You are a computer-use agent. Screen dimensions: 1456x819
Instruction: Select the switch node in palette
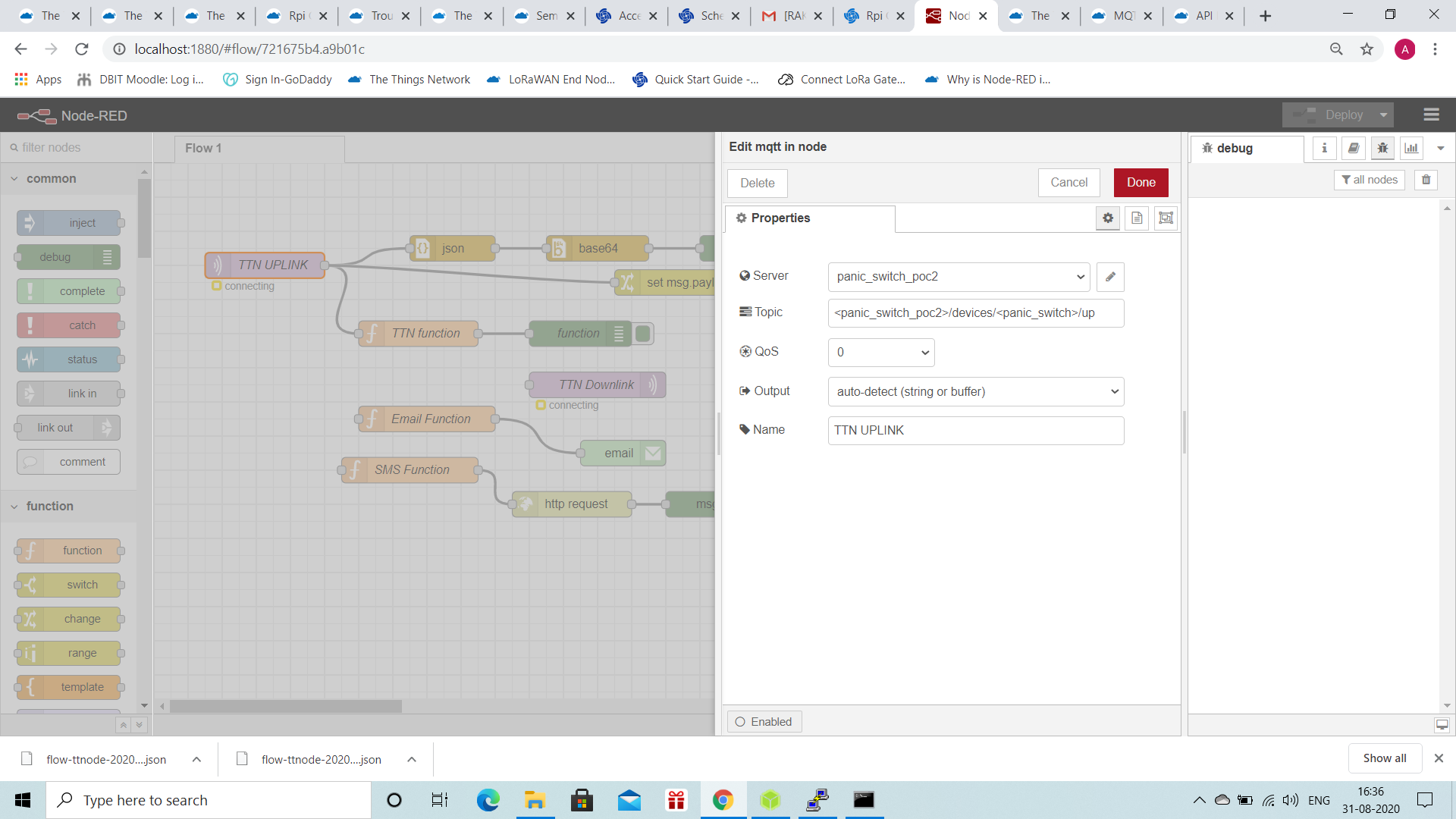pyautogui.click(x=69, y=585)
